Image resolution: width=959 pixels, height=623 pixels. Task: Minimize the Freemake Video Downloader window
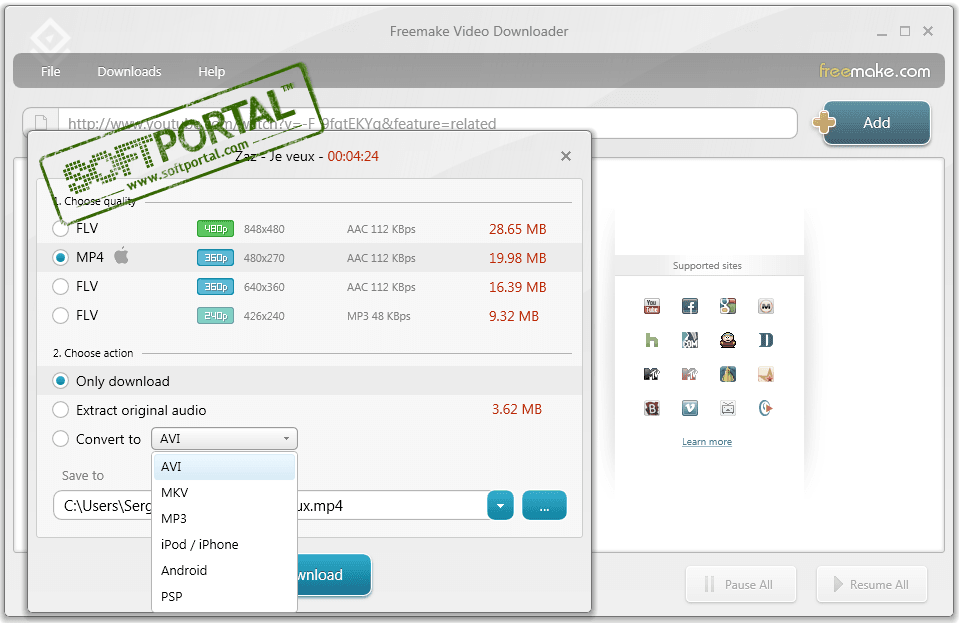pyautogui.click(x=881, y=32)
